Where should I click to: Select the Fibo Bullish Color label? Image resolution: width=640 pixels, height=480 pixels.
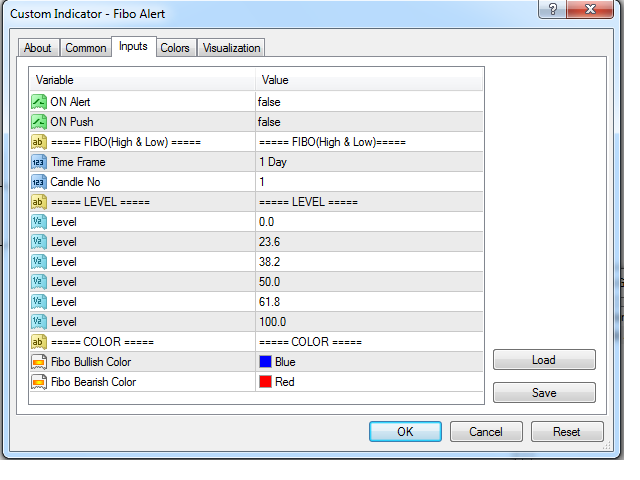point(91,362)
